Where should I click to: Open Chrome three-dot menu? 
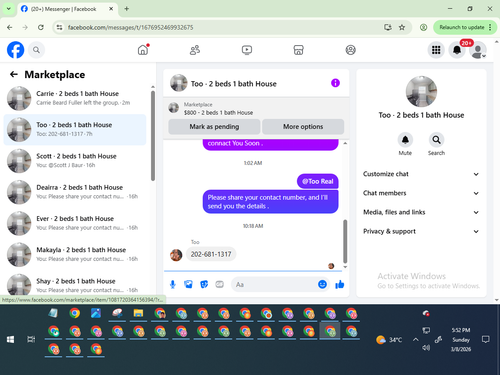tap(490, 27)
